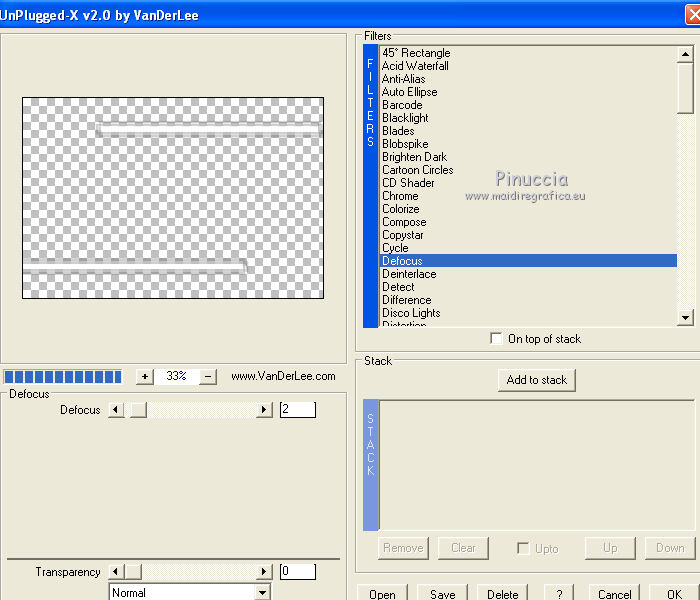Cancel the filter dialog
The image size is (700, 600).
tap(614, 593)
